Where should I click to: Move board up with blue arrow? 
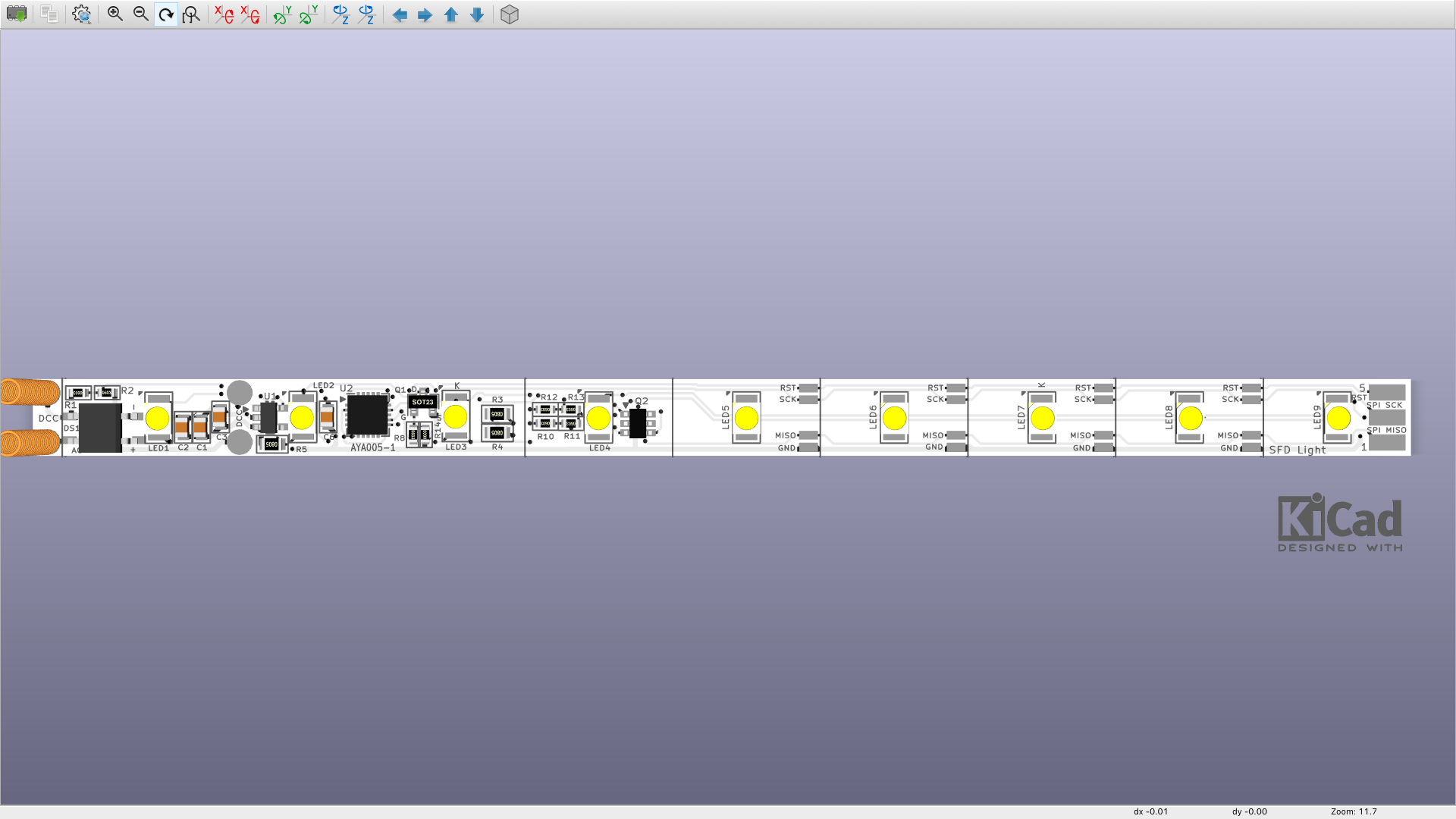(451, 14)
